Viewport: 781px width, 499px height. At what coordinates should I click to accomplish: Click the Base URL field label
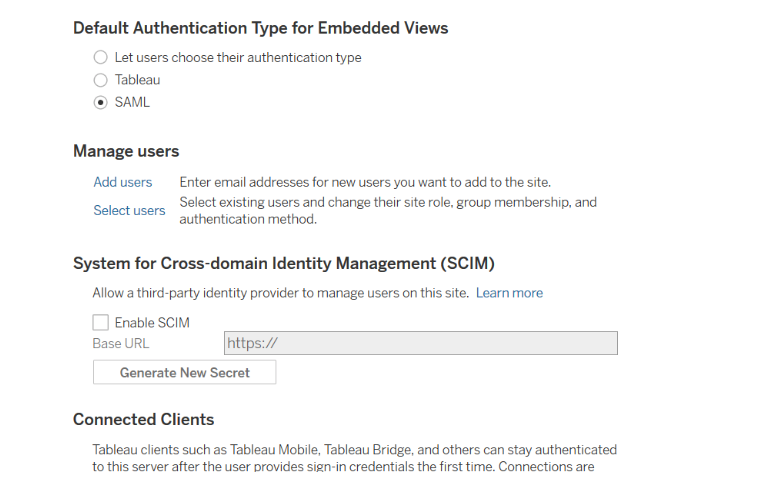[121, 344]
